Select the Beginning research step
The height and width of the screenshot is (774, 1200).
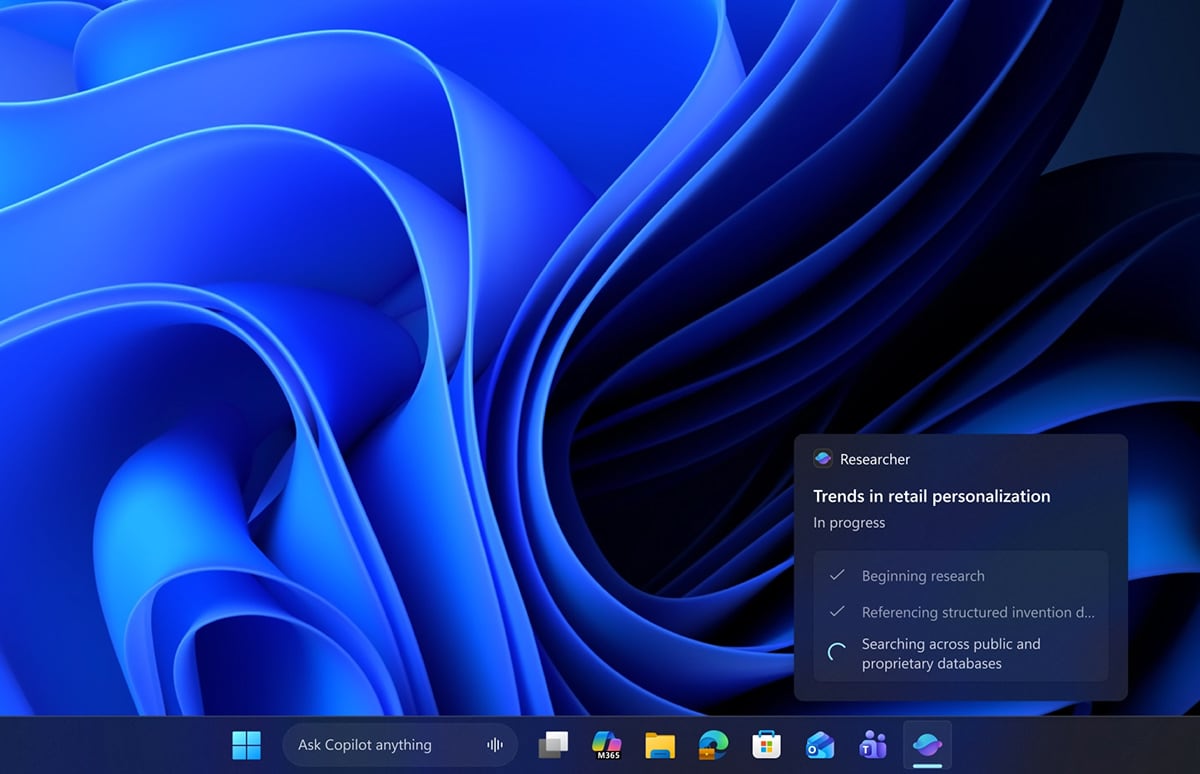(923, 576)
